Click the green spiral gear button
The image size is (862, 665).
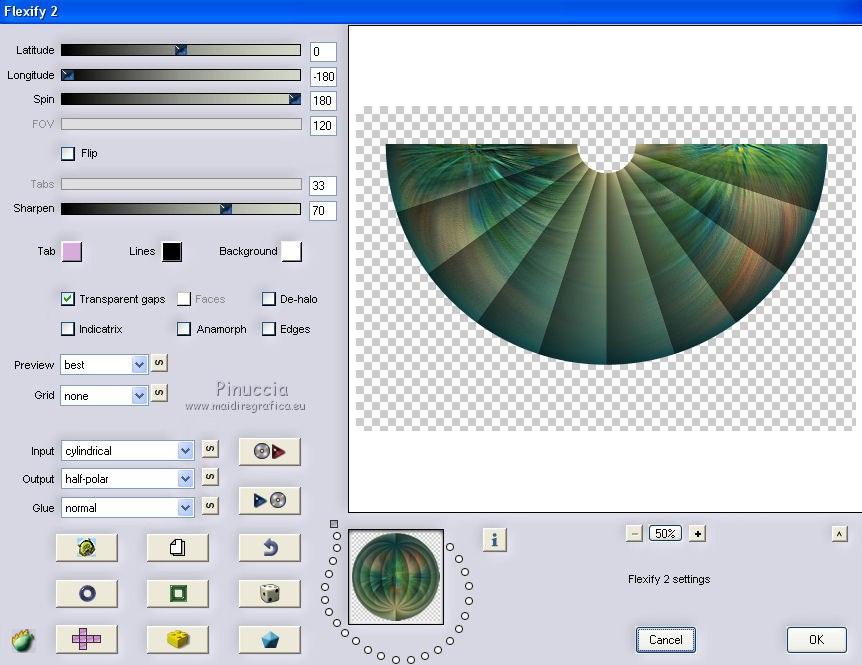point(86,547)
